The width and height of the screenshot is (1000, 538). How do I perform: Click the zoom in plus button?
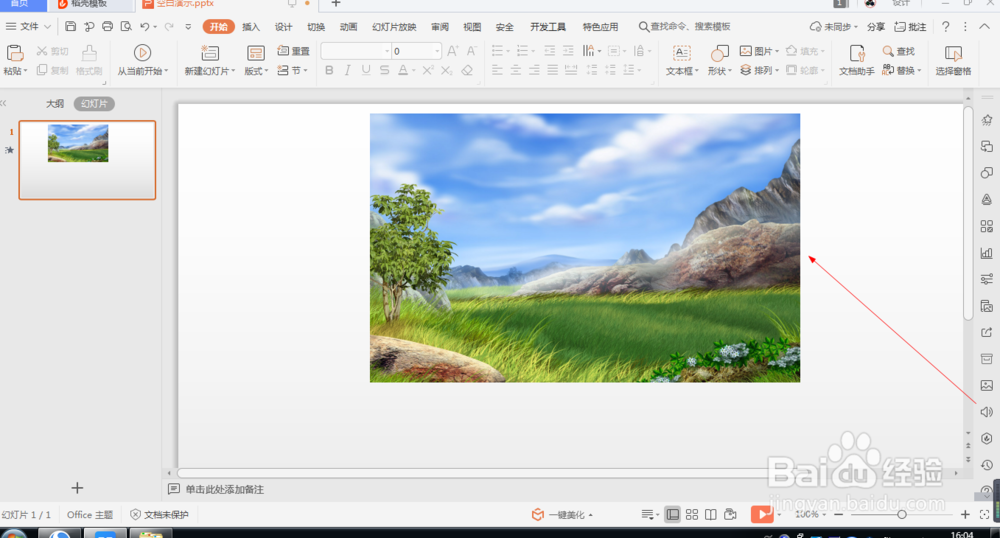(x=965, y=514)
